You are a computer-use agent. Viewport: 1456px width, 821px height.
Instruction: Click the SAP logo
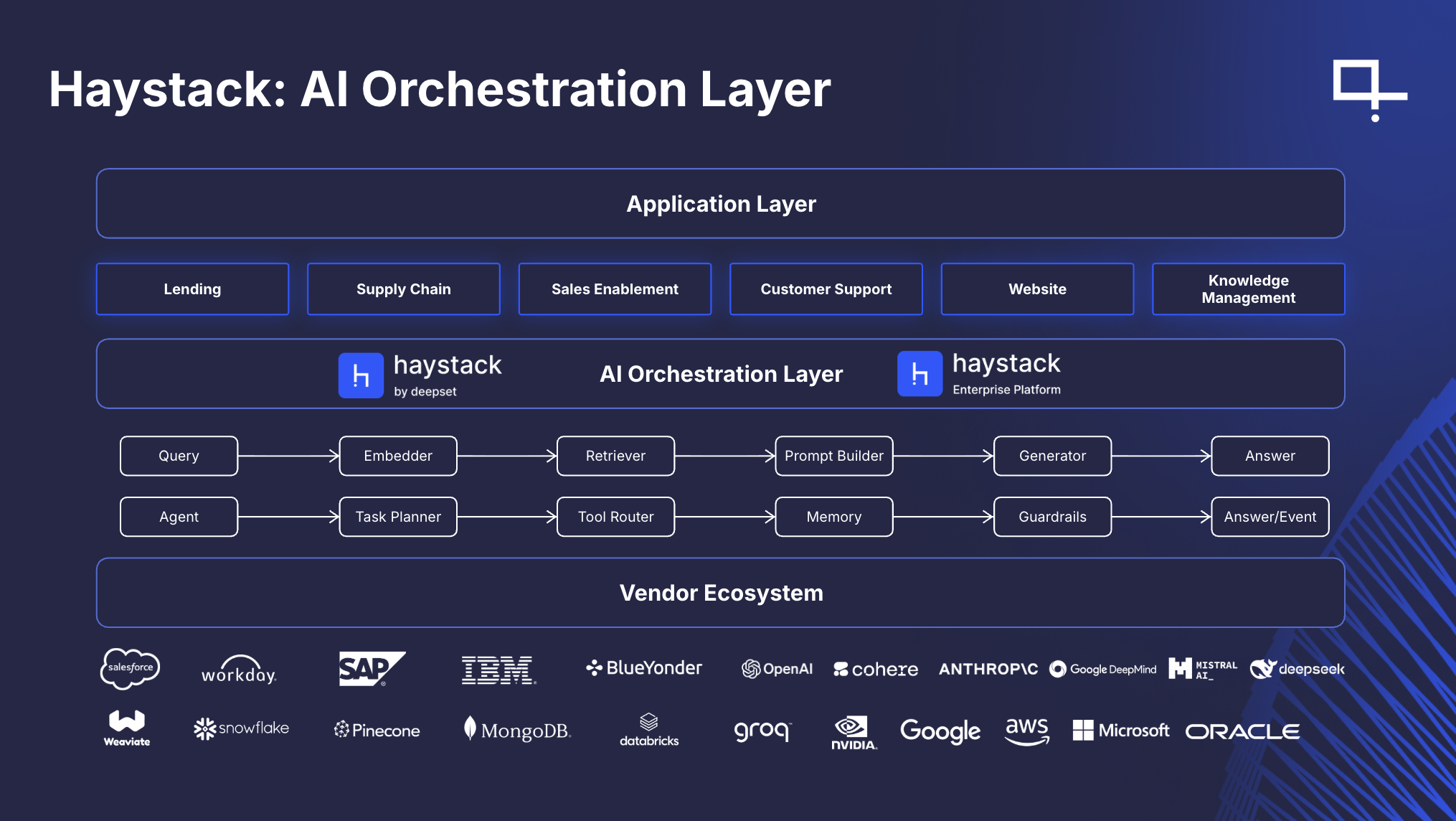coord(371,669)
